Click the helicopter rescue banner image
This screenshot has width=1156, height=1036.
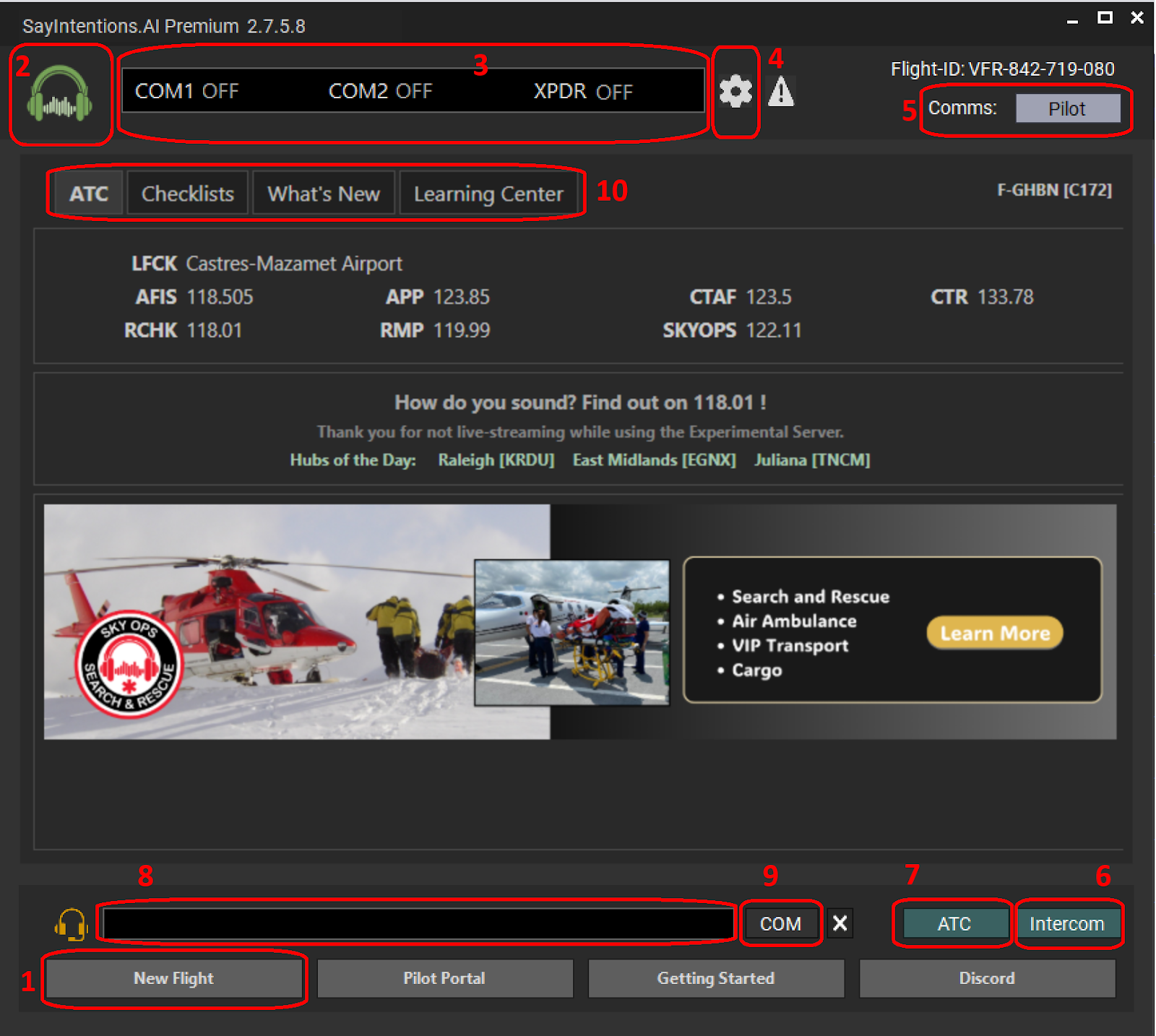(296, 621)
